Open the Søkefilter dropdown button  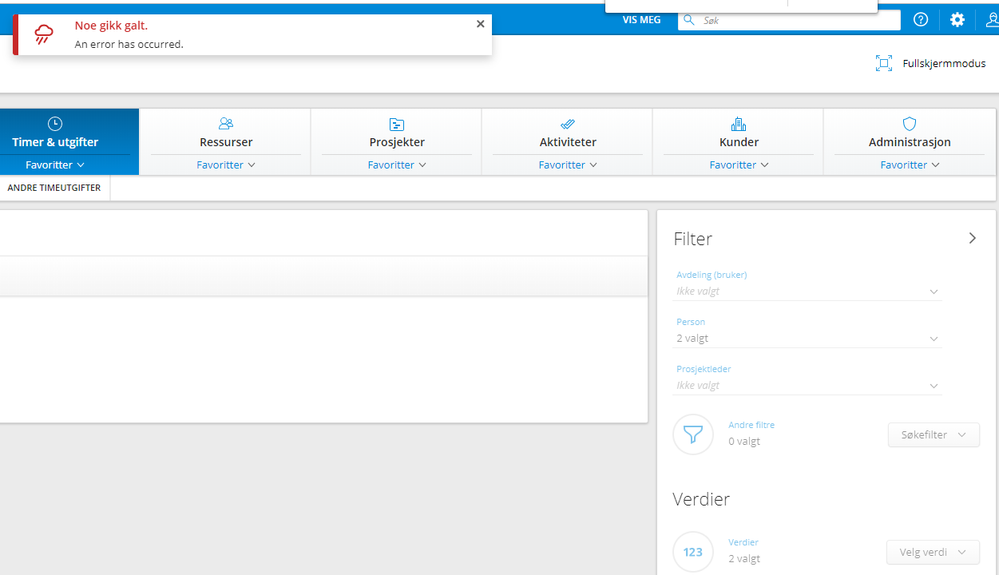coord(933,434)
